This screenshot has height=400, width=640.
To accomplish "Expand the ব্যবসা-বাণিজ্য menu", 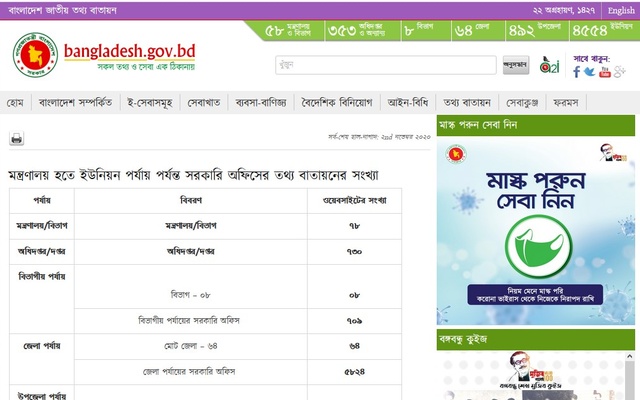I will [x=260, y=102].
